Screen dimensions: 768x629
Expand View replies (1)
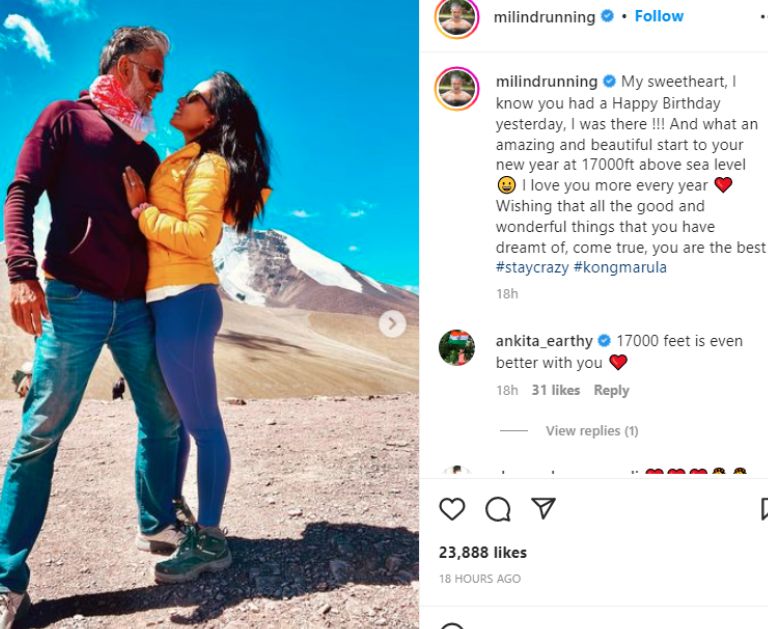592,431
